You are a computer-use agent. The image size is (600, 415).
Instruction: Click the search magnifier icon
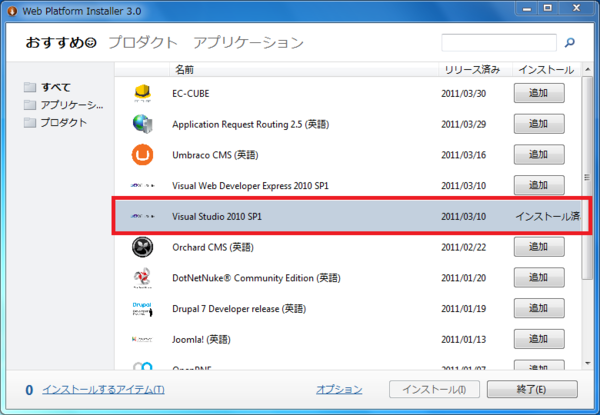point(570,42)
